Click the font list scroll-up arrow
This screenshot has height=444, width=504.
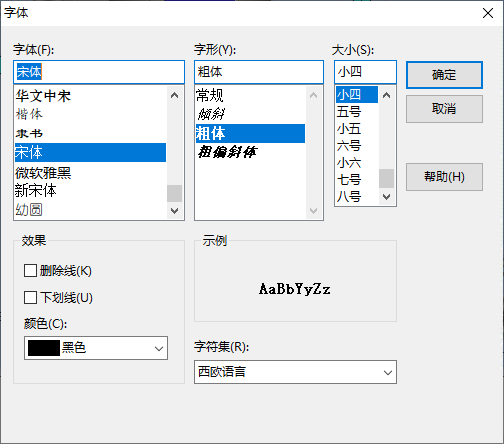tap(174, 95)
